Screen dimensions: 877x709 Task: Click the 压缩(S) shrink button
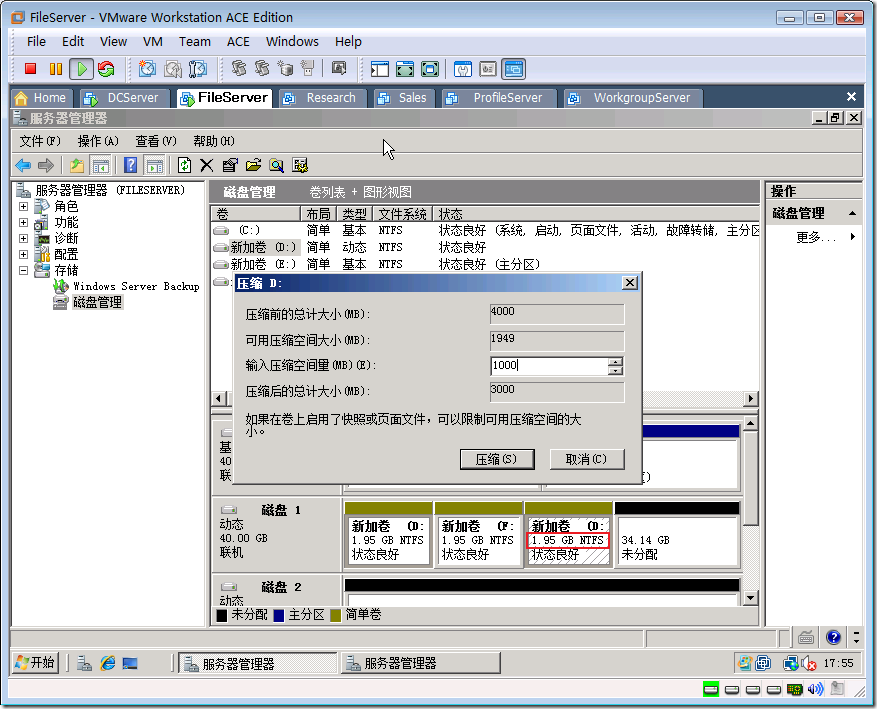click(497, 459)
